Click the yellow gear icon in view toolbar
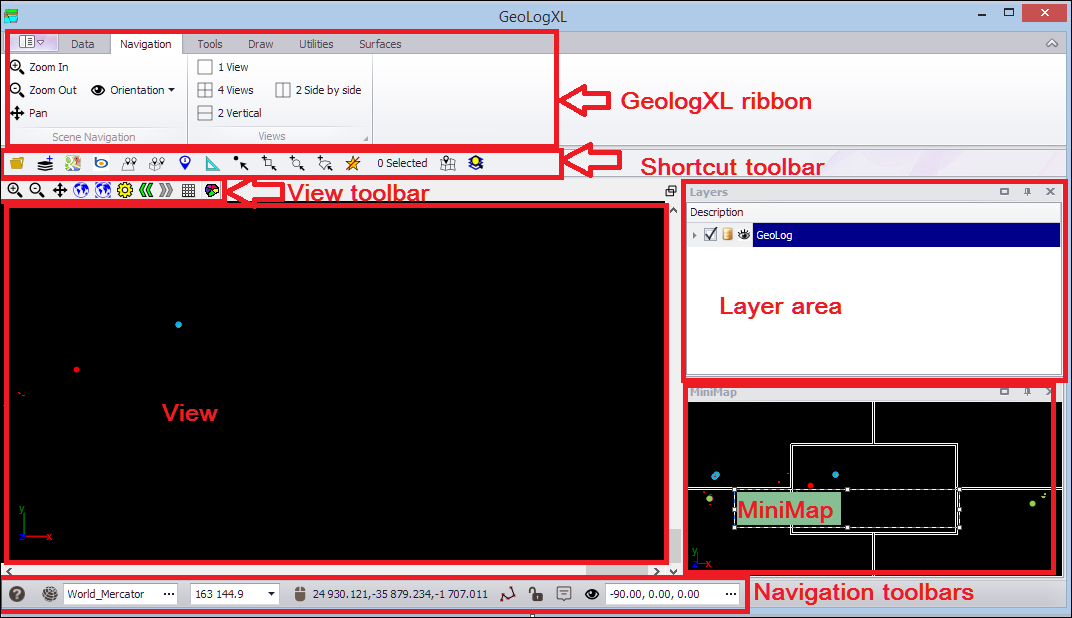The width and height of the screenshot is (1072, 618). (x=124, y=190)
